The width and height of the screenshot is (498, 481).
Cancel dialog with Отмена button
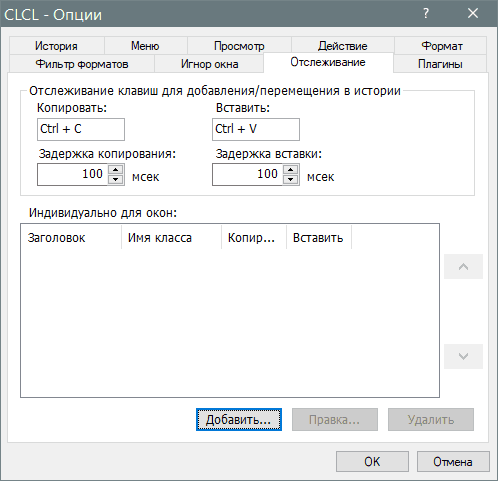click(453, 461)
